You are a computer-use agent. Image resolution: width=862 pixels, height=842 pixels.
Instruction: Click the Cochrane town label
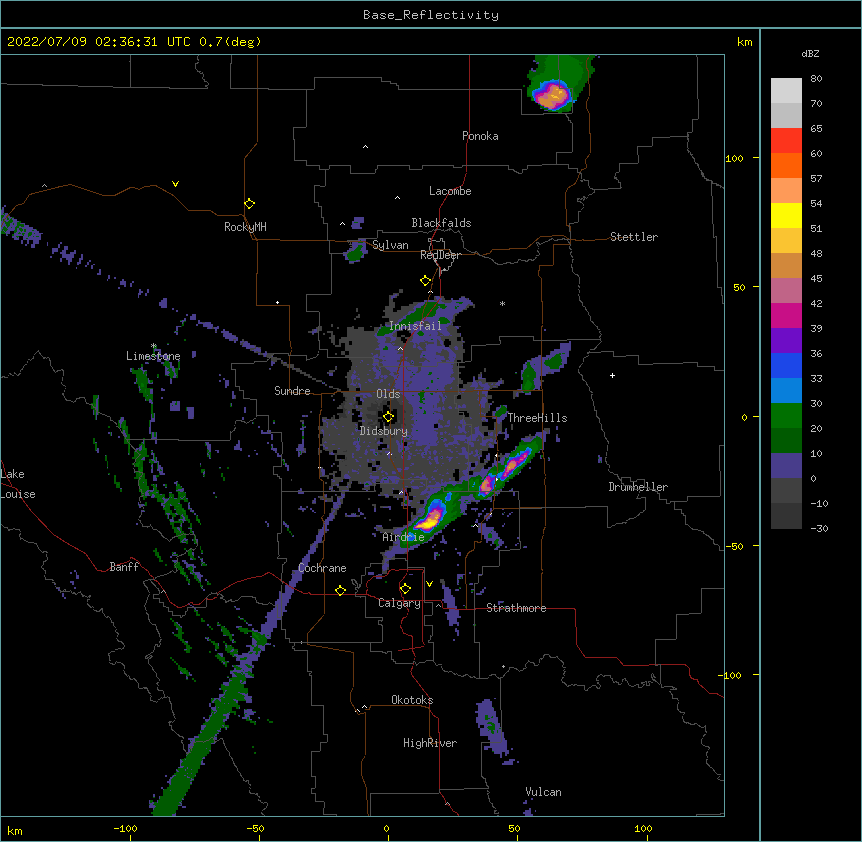point(322,568)
